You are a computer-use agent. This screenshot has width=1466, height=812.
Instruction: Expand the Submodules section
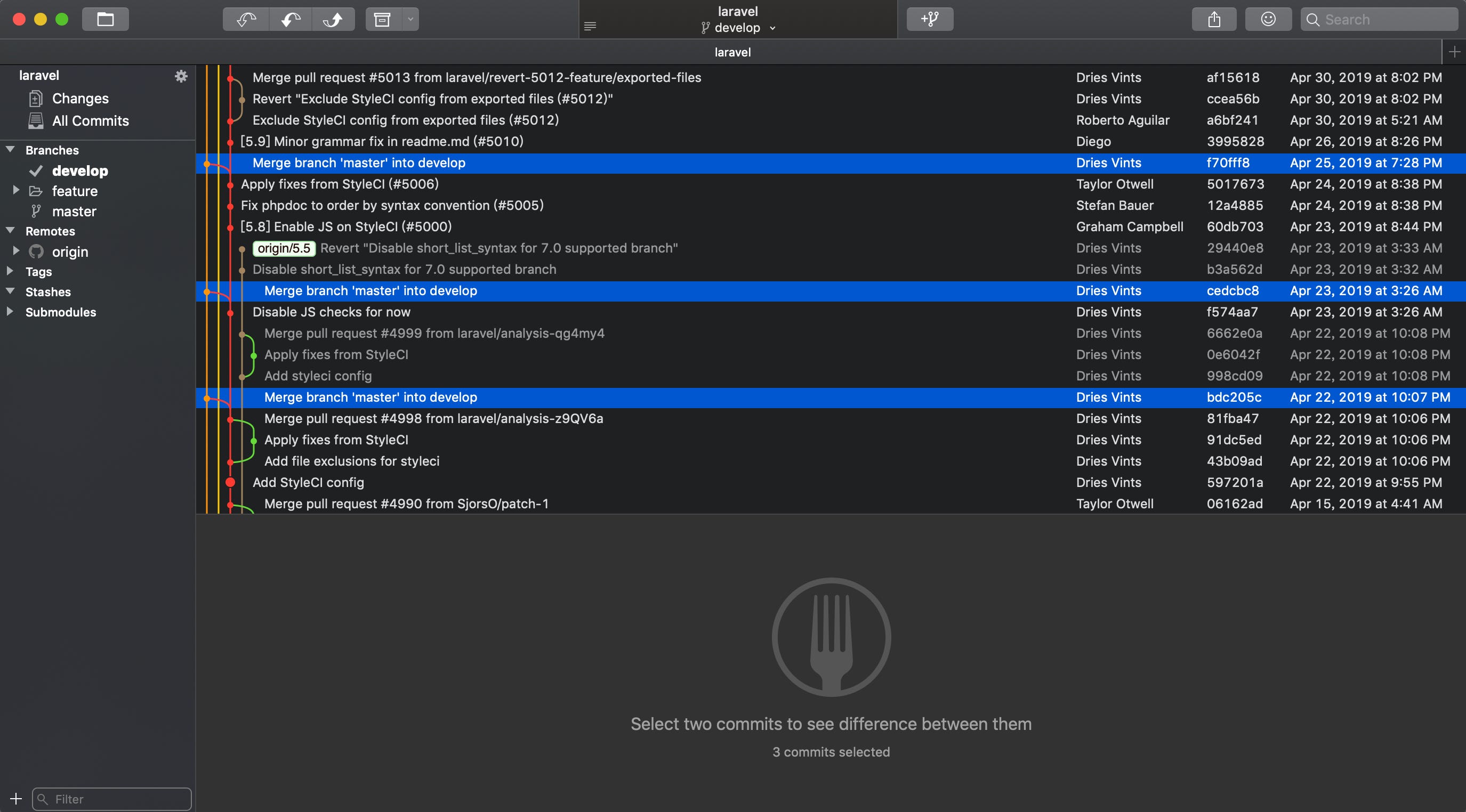point(10,312)
